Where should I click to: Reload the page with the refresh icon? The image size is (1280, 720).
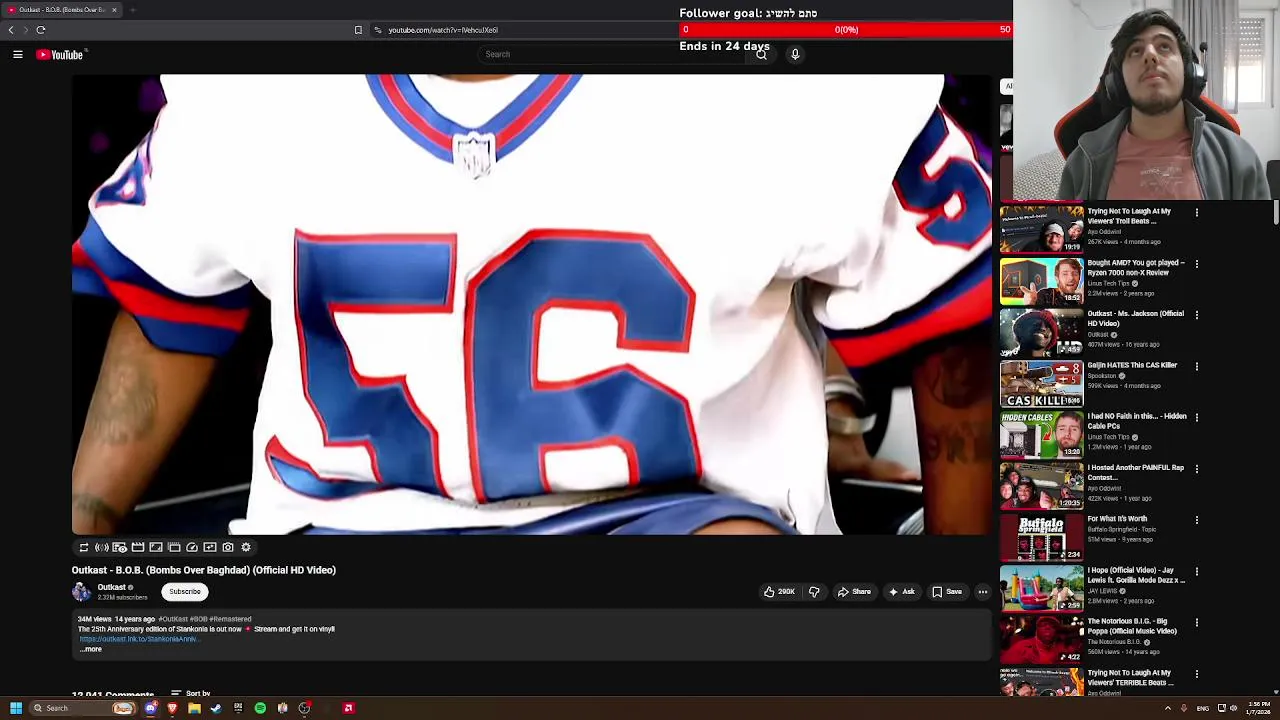point(41,30)
